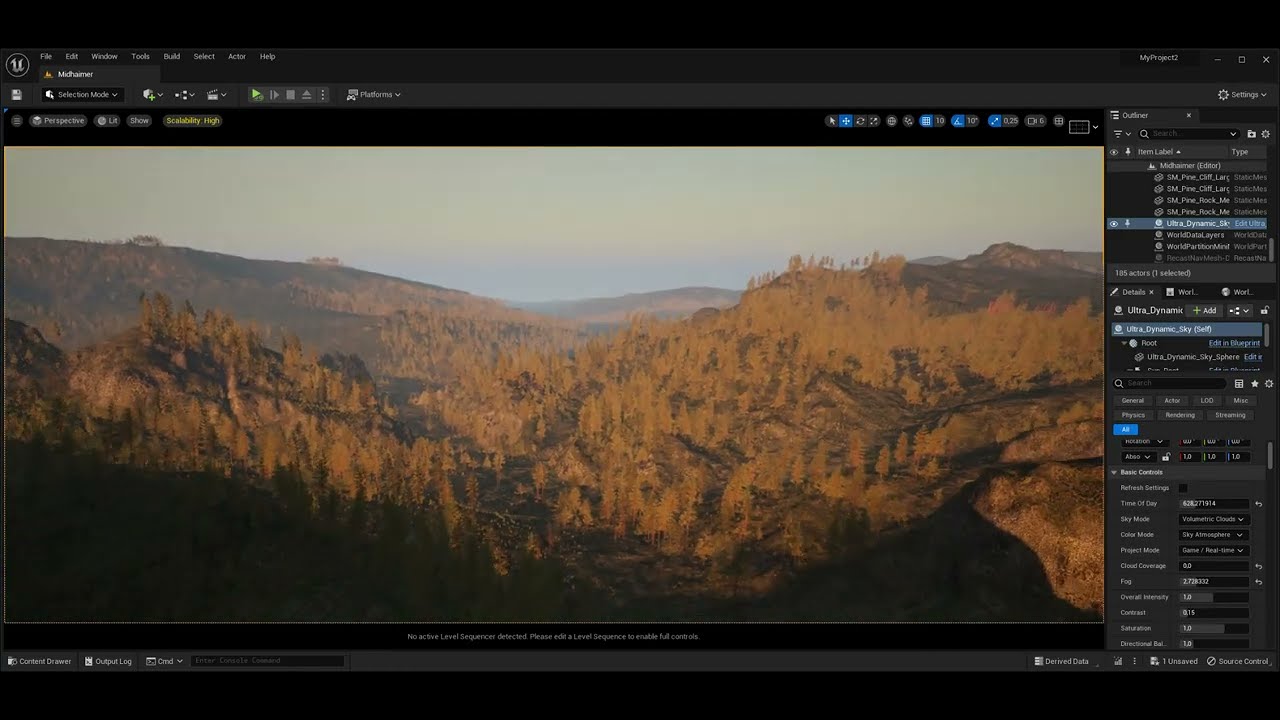Image resolution: width=1280 pixels, height=720 pixels.
Task: Click the Scalability: High warning button
Action: pos(193,120)
